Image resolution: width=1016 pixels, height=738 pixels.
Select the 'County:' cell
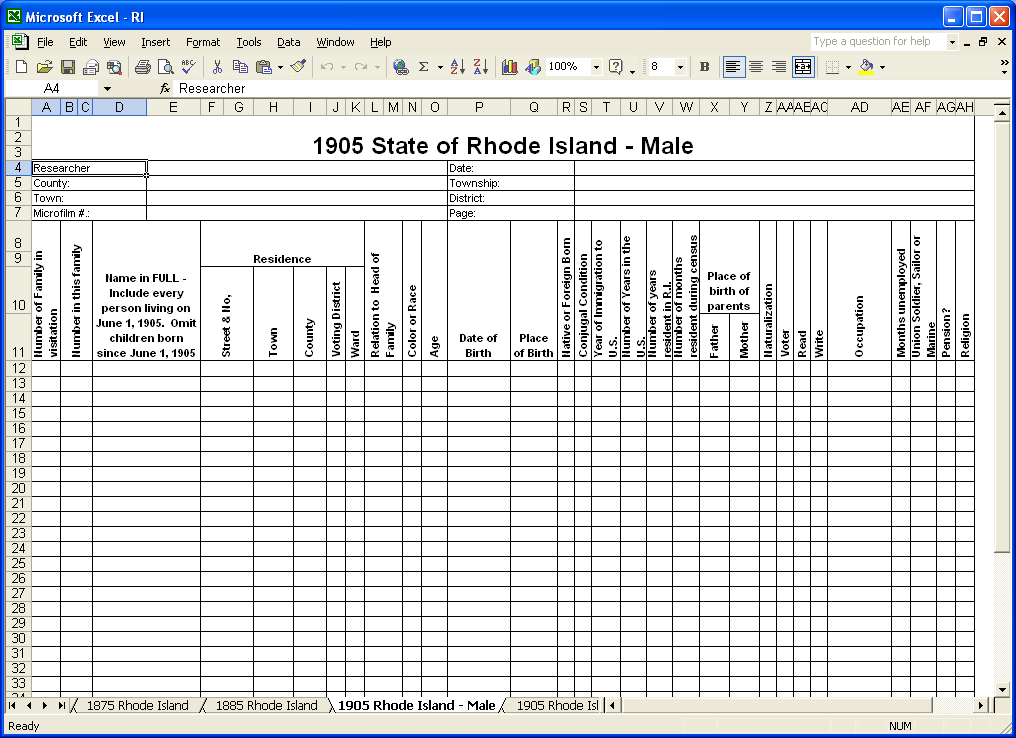[89, 183]
